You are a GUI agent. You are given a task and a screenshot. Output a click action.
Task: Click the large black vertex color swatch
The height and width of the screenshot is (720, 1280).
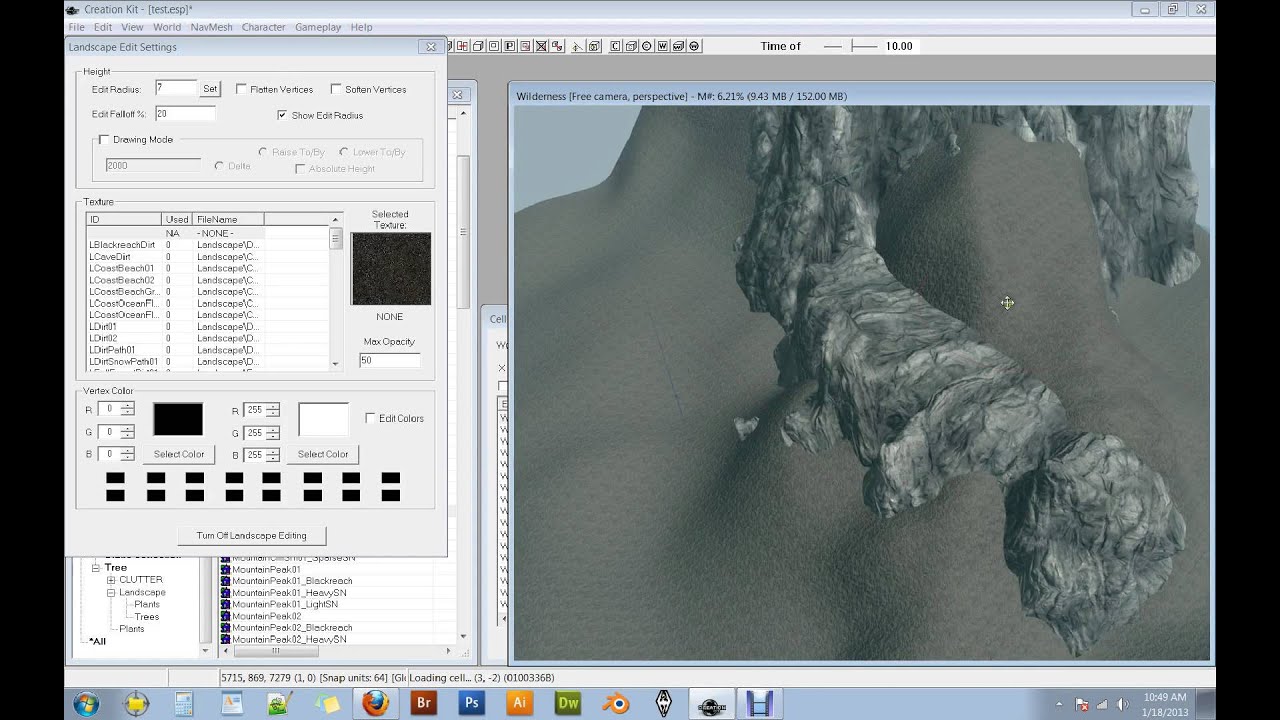[x=178, y=419]
